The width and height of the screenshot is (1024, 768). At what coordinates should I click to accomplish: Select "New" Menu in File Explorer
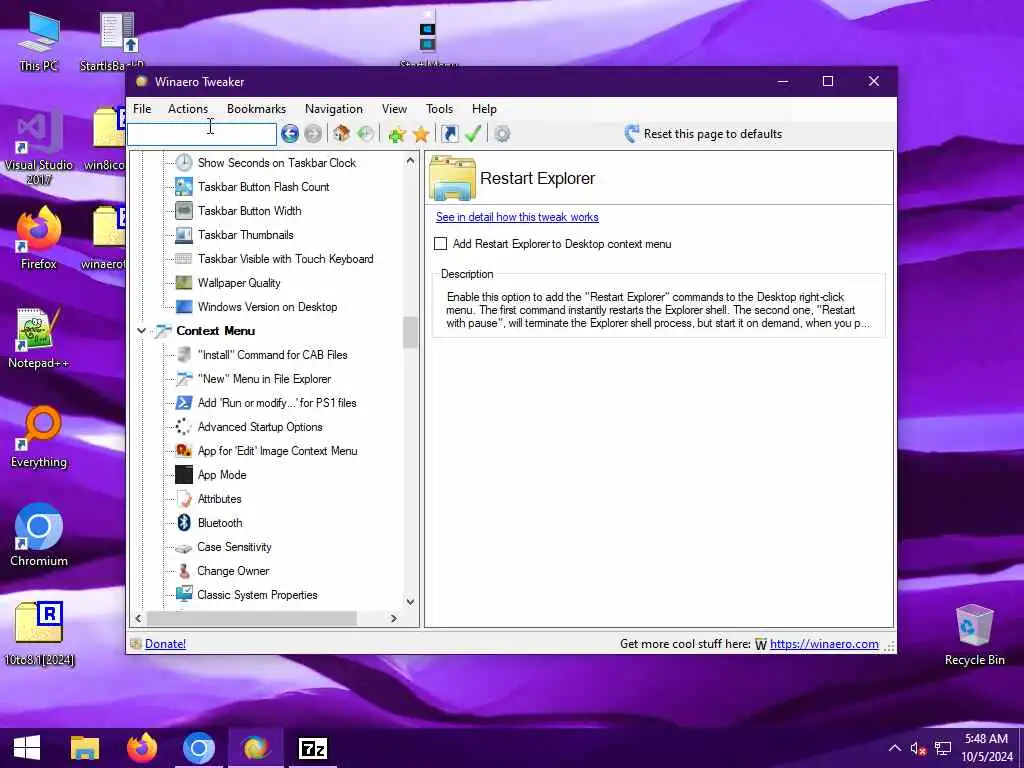click(264, 379)
